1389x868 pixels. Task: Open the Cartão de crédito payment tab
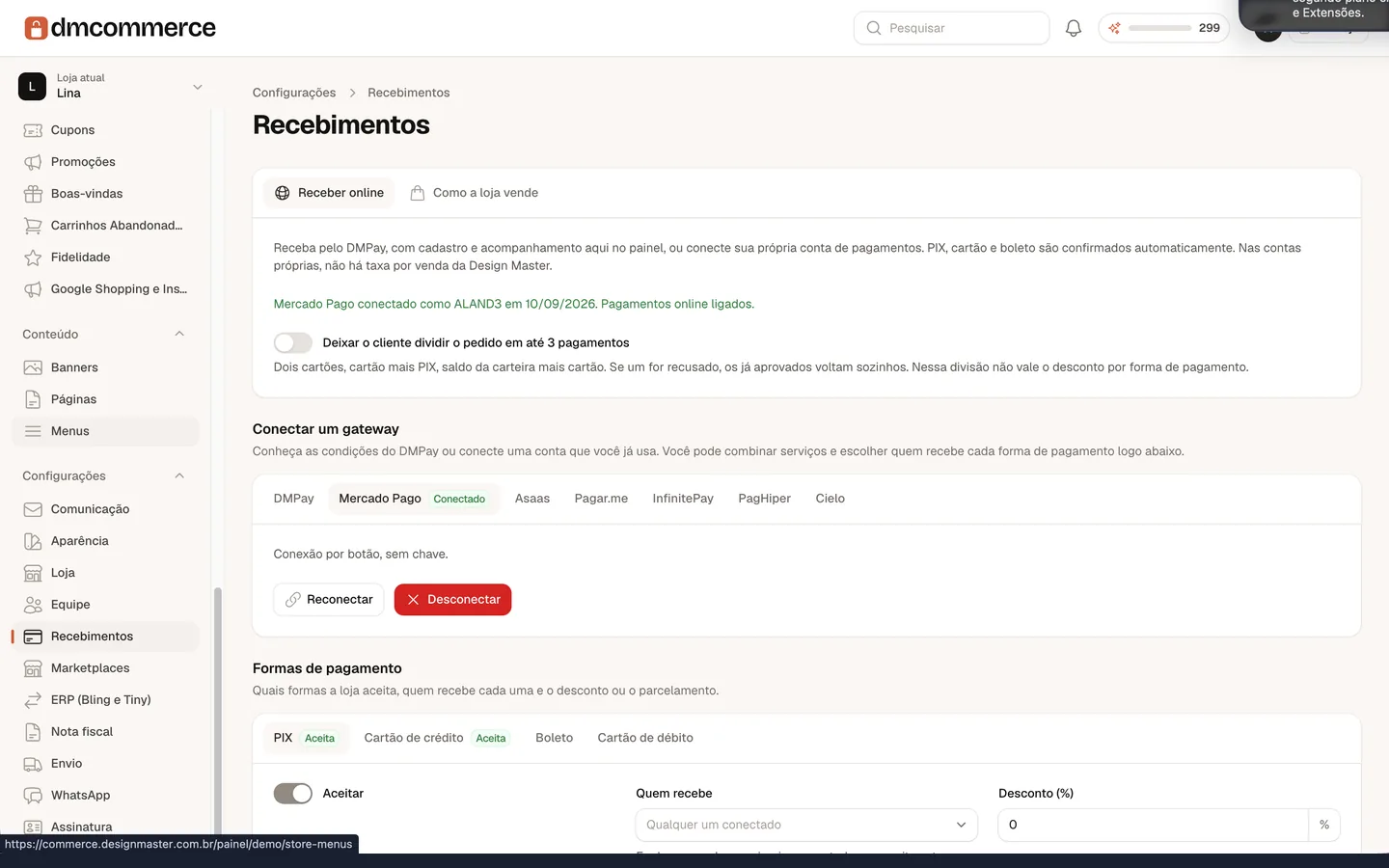point(435,738)
